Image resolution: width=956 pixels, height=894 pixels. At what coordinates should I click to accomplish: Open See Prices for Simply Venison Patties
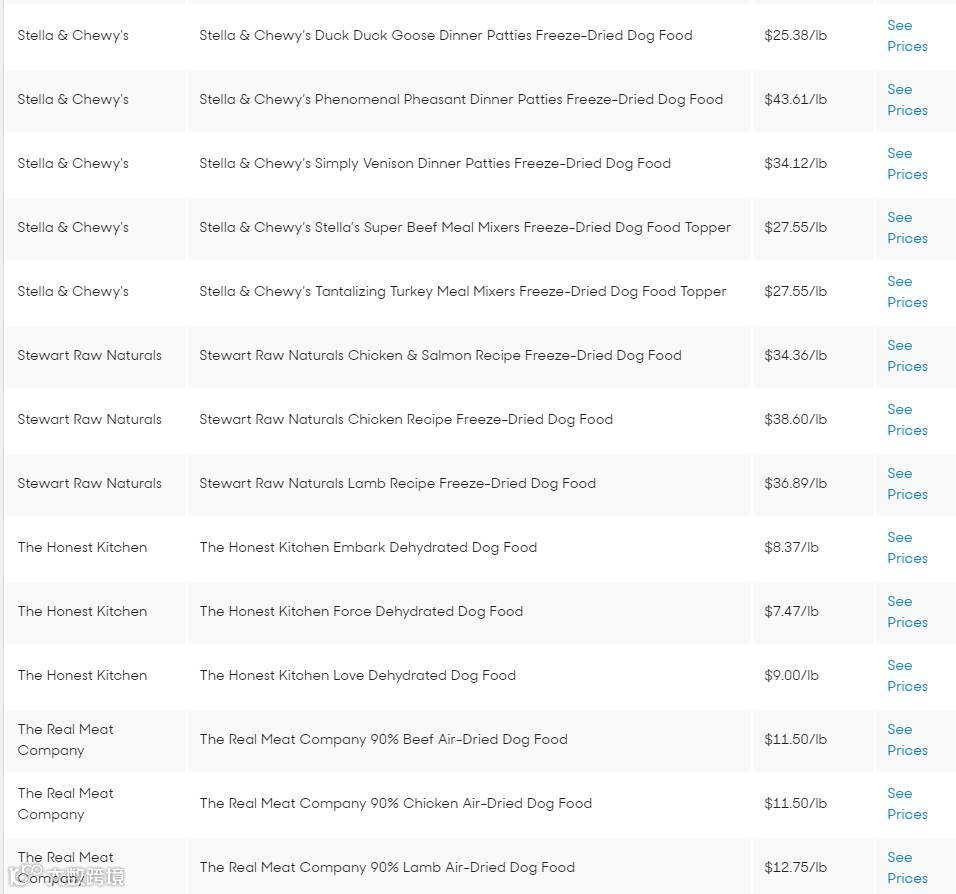point(907,164)
